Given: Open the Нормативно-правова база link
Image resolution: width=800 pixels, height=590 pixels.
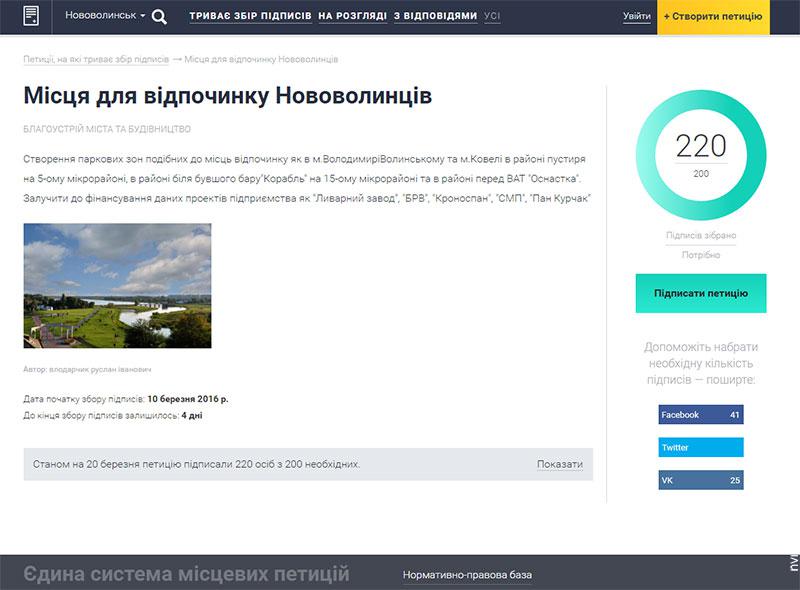Looking at the screenshot, I should click(x=467, y=575).
